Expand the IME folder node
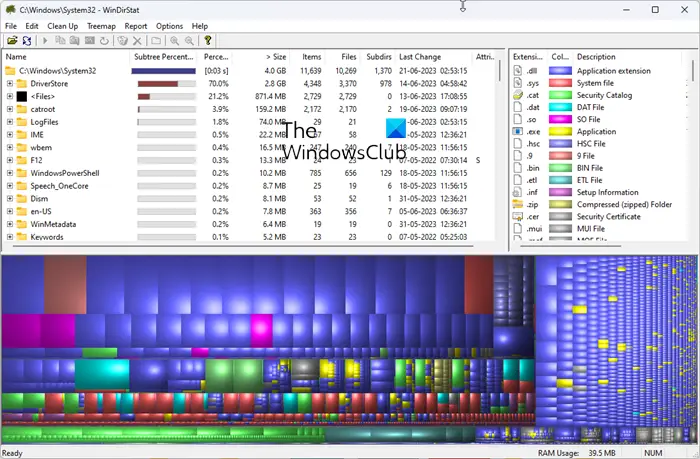Image resolution: width=700 pixels, height=459 pixels. [x=9, y=134]
